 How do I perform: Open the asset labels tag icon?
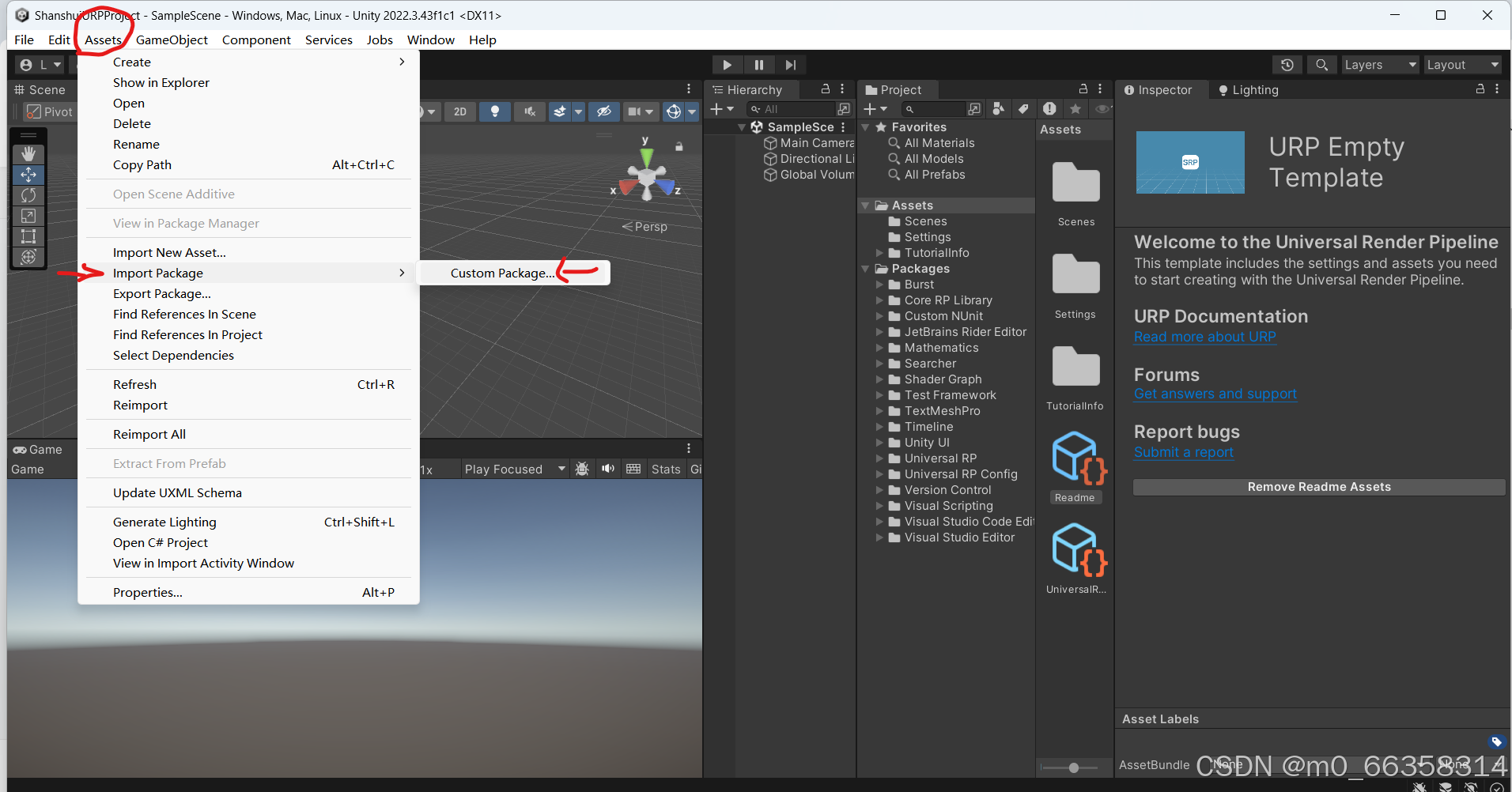1496,741
